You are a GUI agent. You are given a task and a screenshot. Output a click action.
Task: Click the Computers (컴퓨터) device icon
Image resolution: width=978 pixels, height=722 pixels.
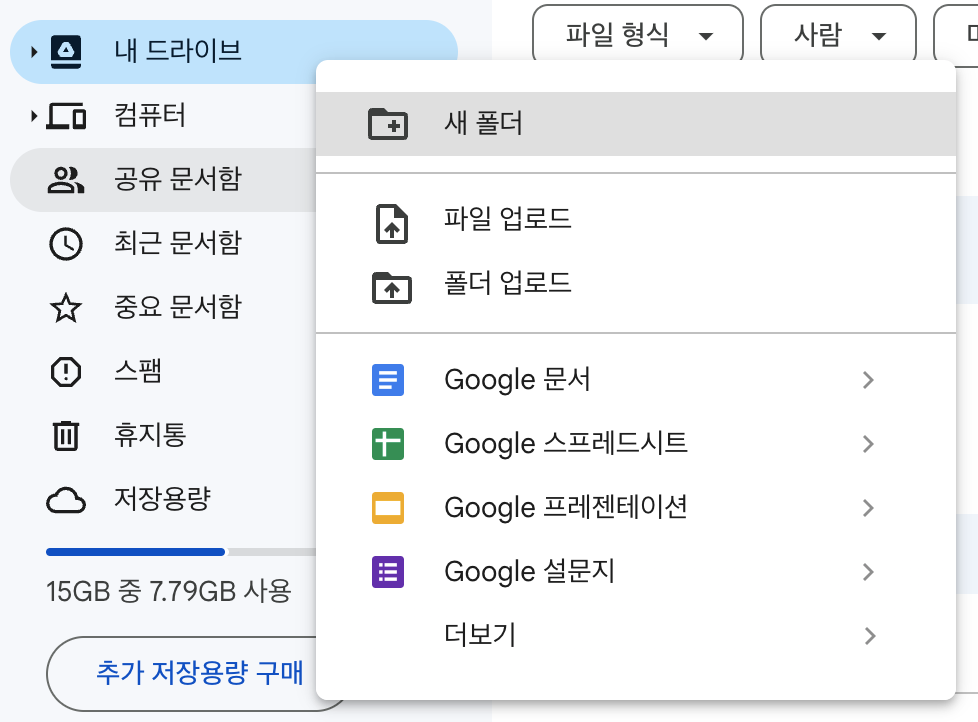click(66, 116)
